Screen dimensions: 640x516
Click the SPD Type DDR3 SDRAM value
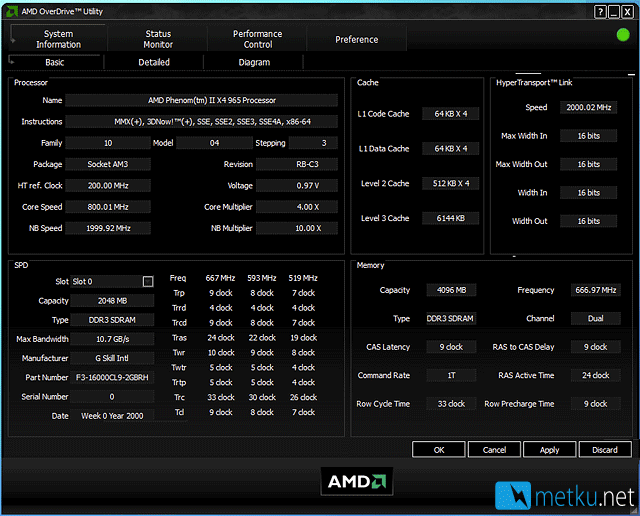[112, 320]
